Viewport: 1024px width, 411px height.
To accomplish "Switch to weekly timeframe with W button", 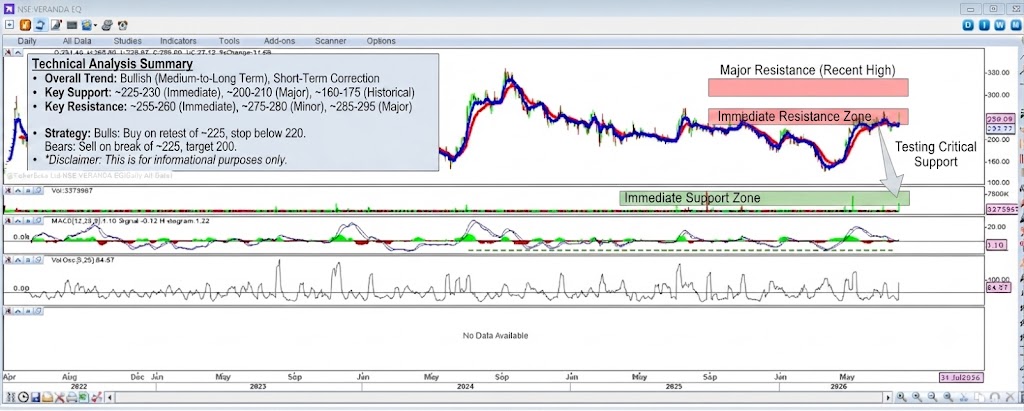I will point(999,25).
